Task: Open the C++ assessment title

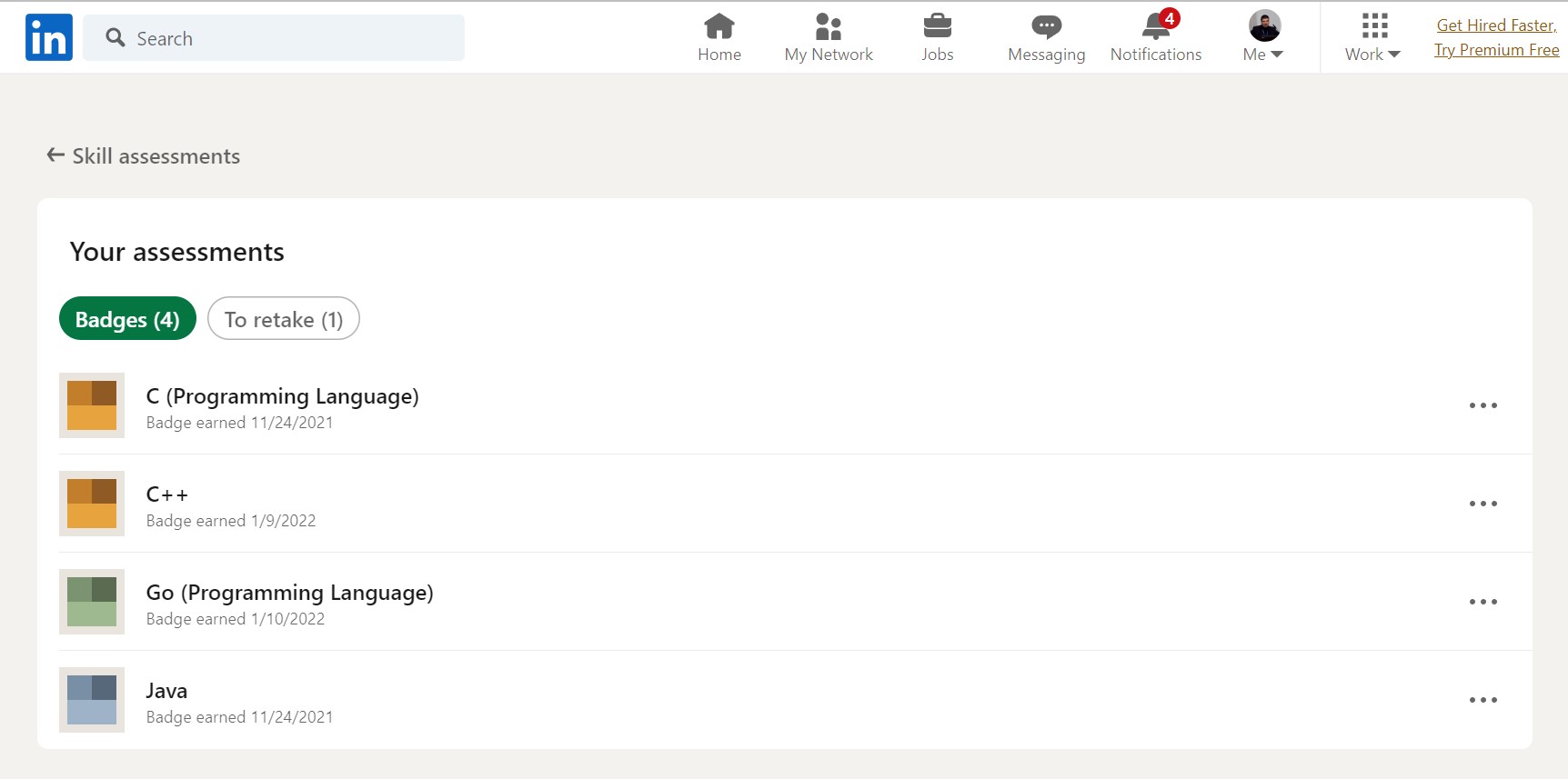Action: [x=167, y=494]
